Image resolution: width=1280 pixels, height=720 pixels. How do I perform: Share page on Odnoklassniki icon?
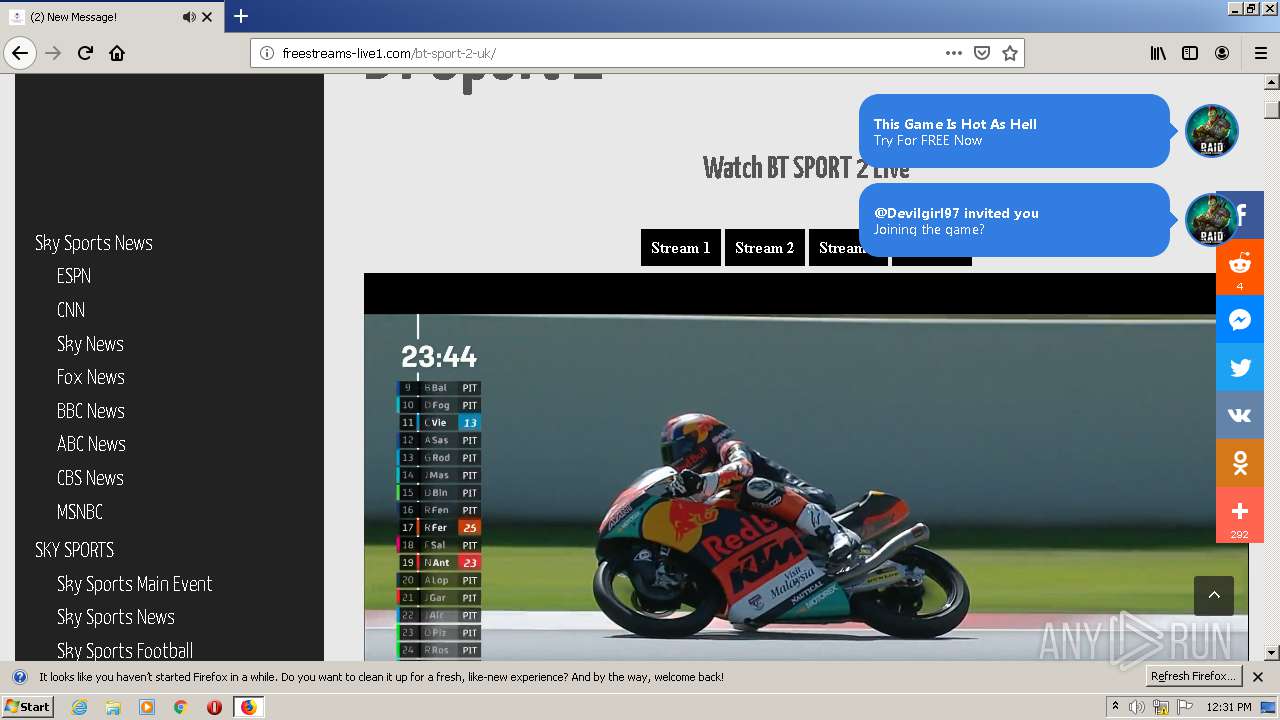1240,463
